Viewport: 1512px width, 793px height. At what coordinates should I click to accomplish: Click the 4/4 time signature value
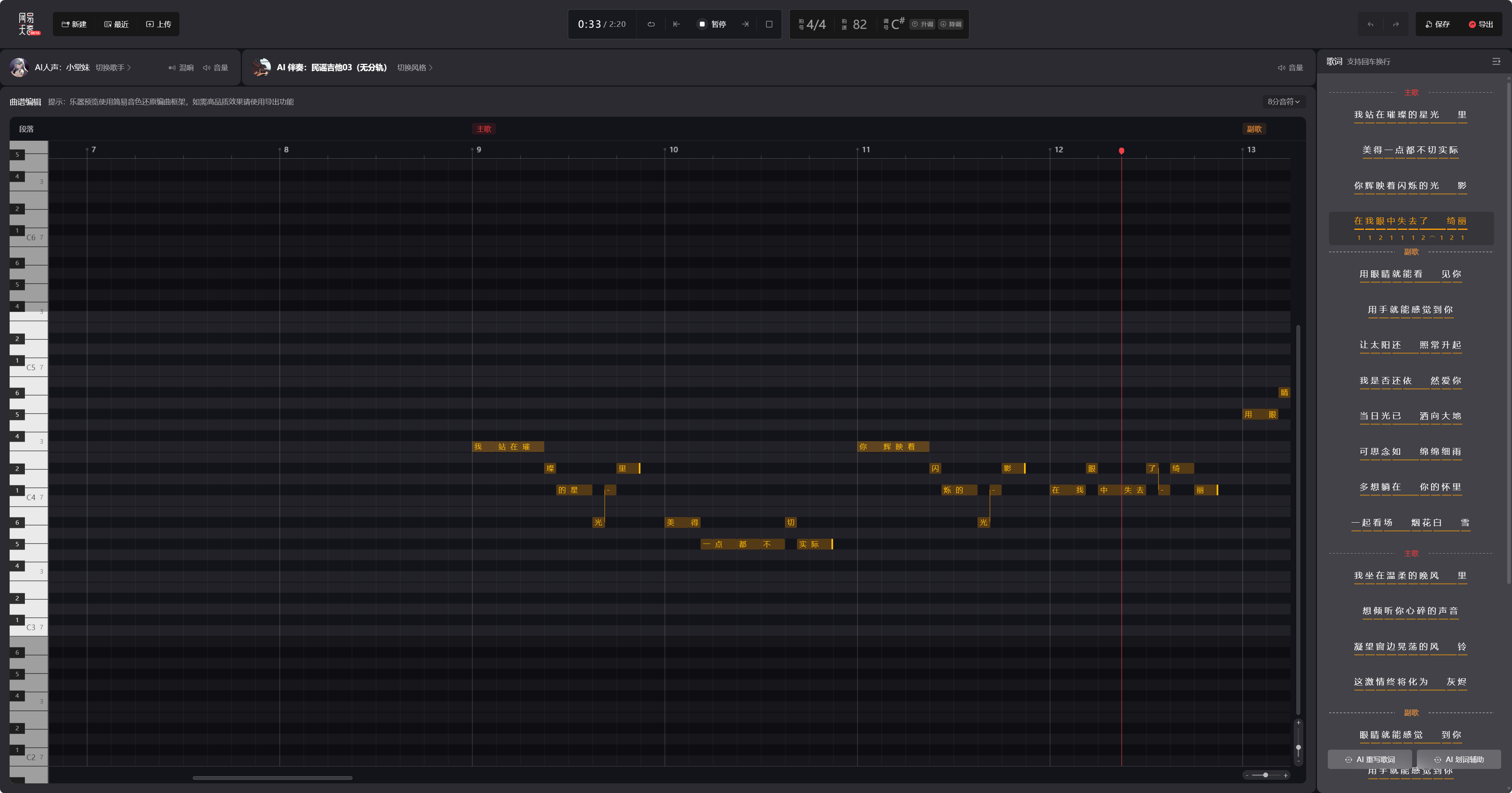click(816, 24)
